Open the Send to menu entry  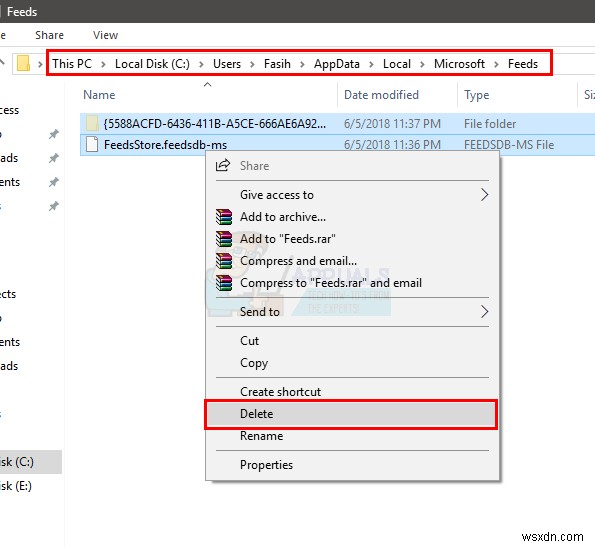(260, 311)
